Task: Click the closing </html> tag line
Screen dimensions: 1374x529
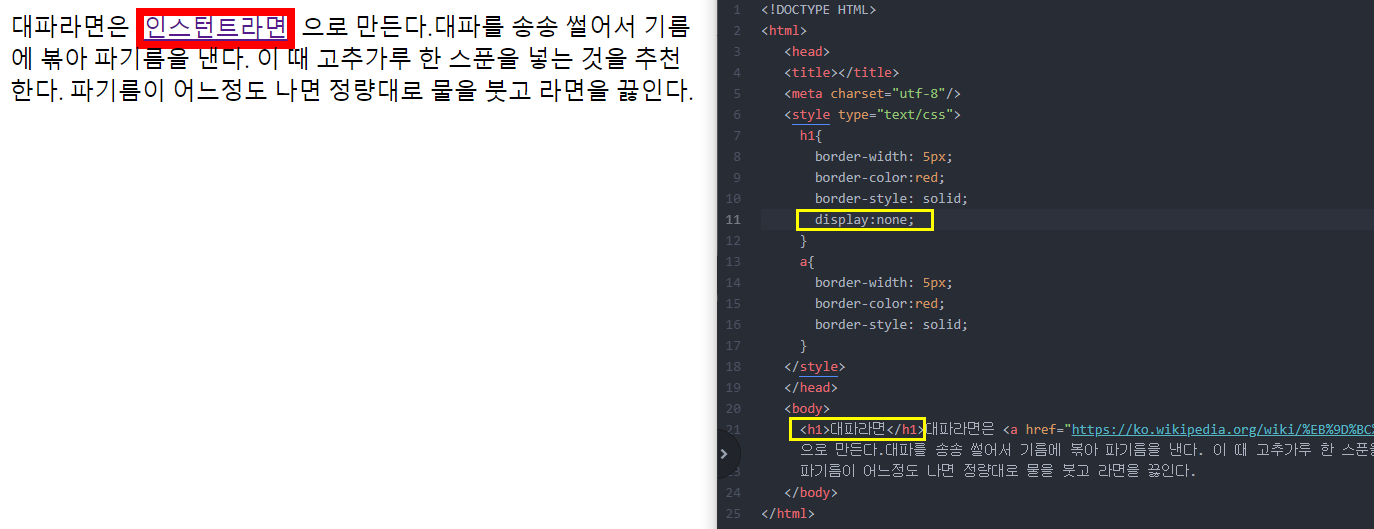Action: click(x=788, y=514)
